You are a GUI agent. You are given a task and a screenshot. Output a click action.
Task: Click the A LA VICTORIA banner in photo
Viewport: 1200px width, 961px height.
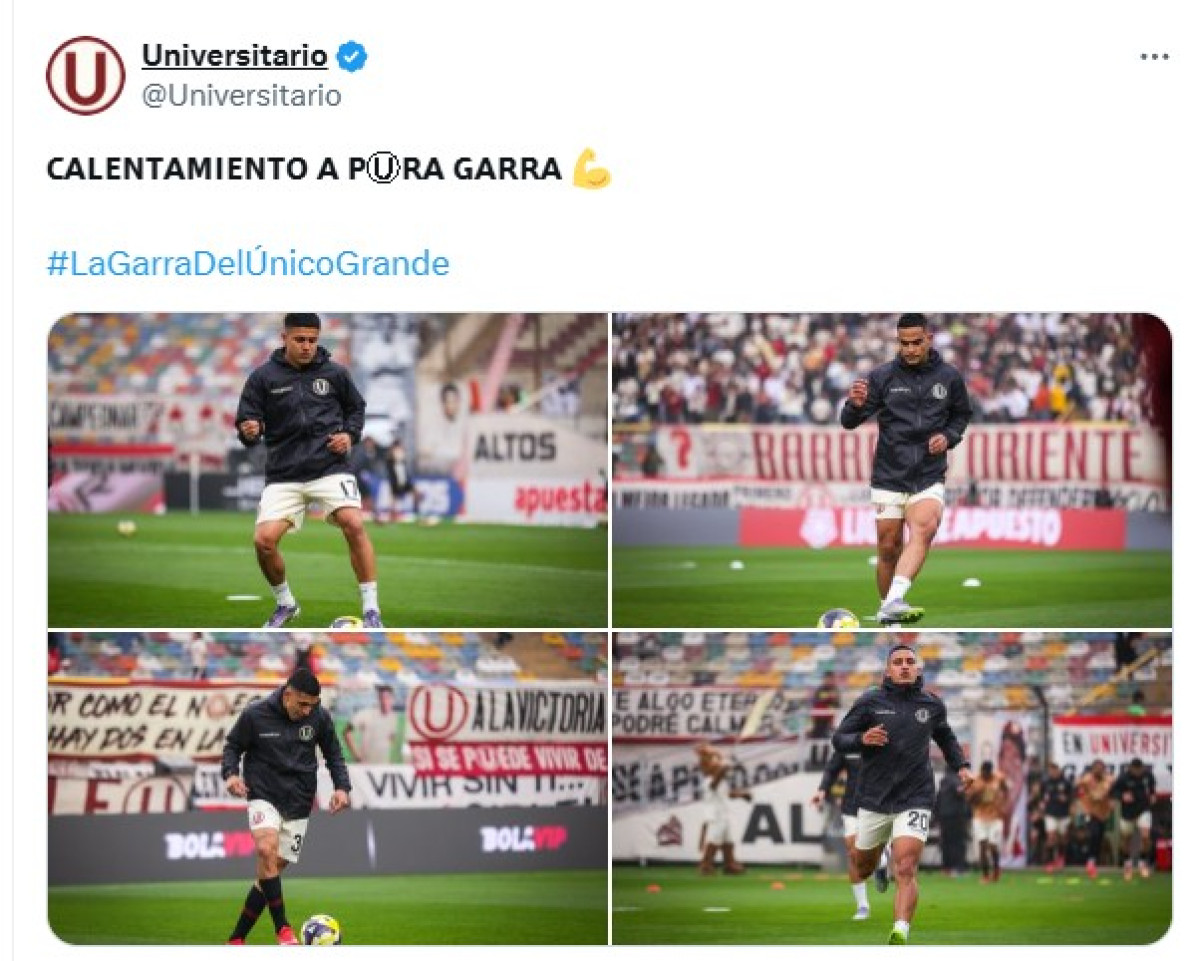point(508,712)
